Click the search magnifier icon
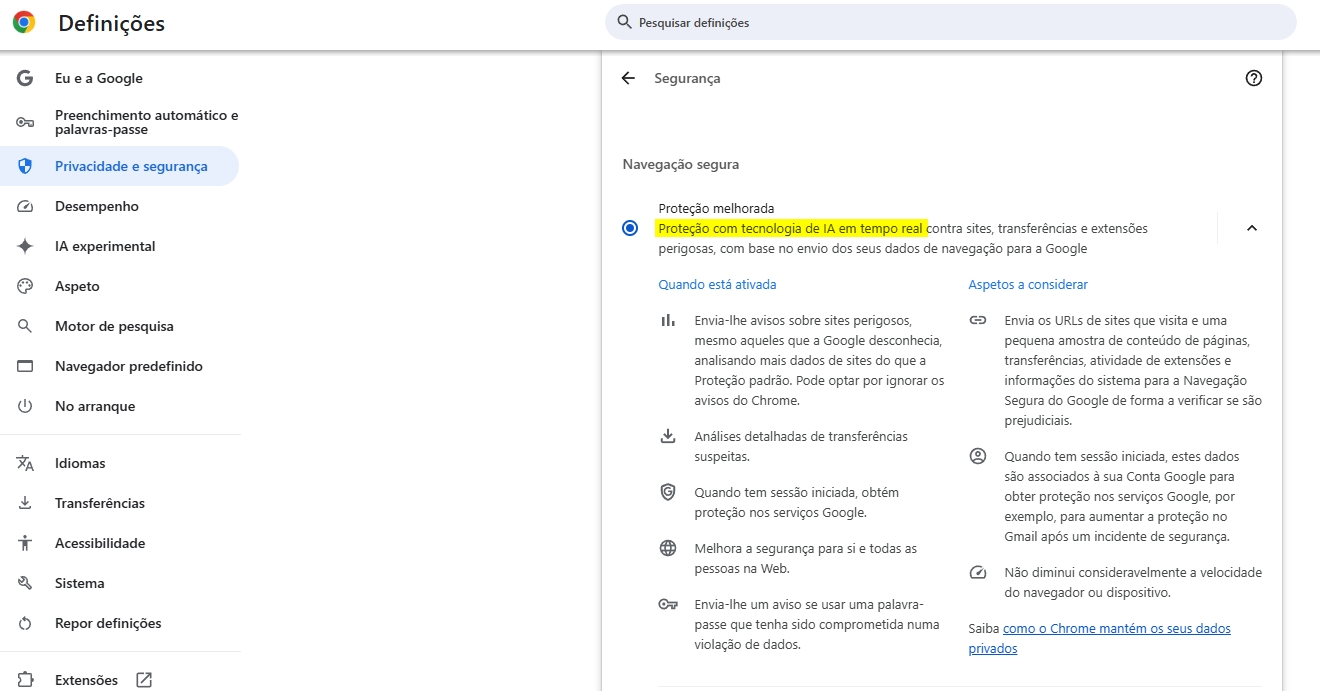Screen dimensions: 1320x691 point(625,22)
